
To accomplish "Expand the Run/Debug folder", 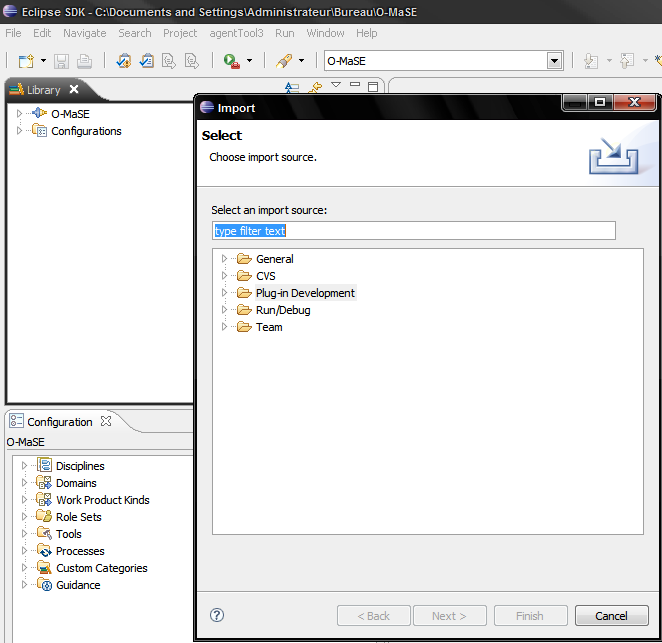I will coord(224,310).
